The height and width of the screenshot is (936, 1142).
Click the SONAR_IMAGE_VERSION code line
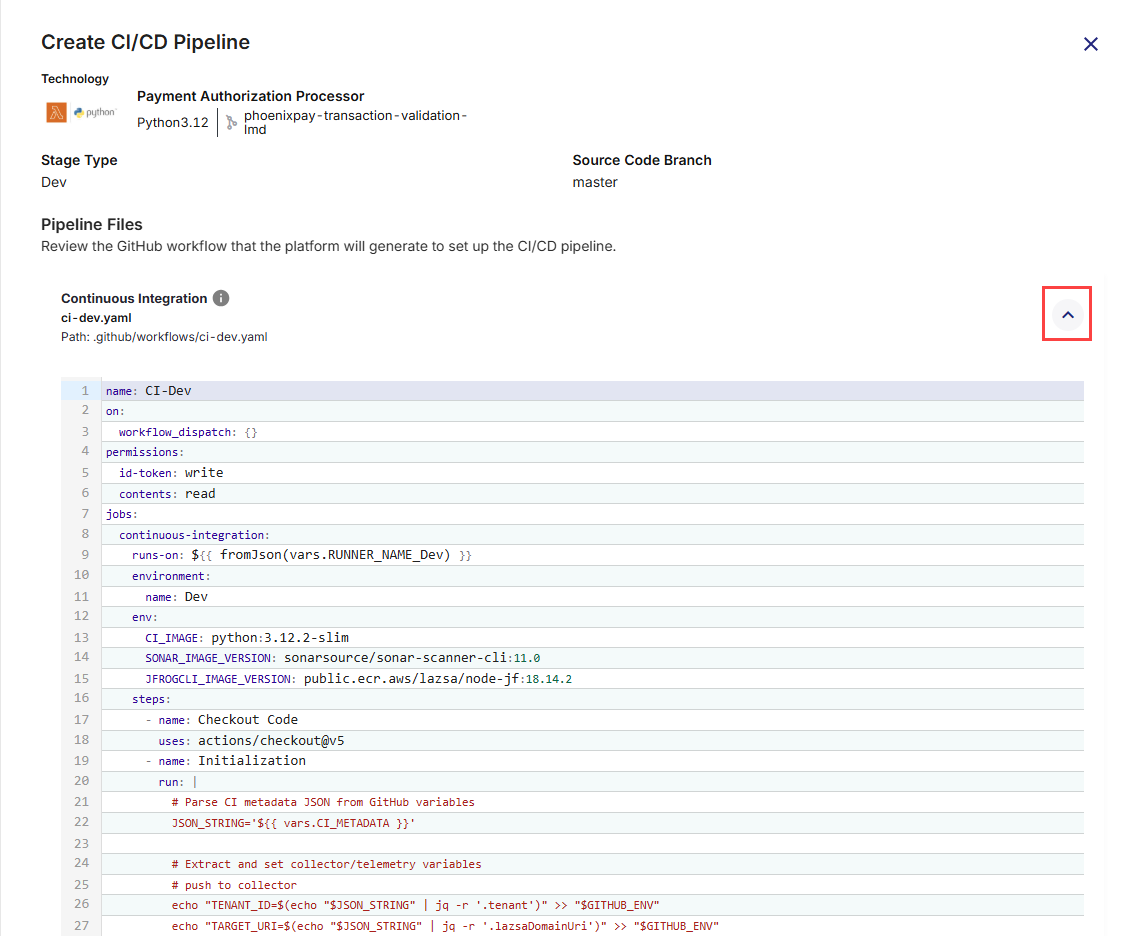pyautogui.click(x=342, y=658)
